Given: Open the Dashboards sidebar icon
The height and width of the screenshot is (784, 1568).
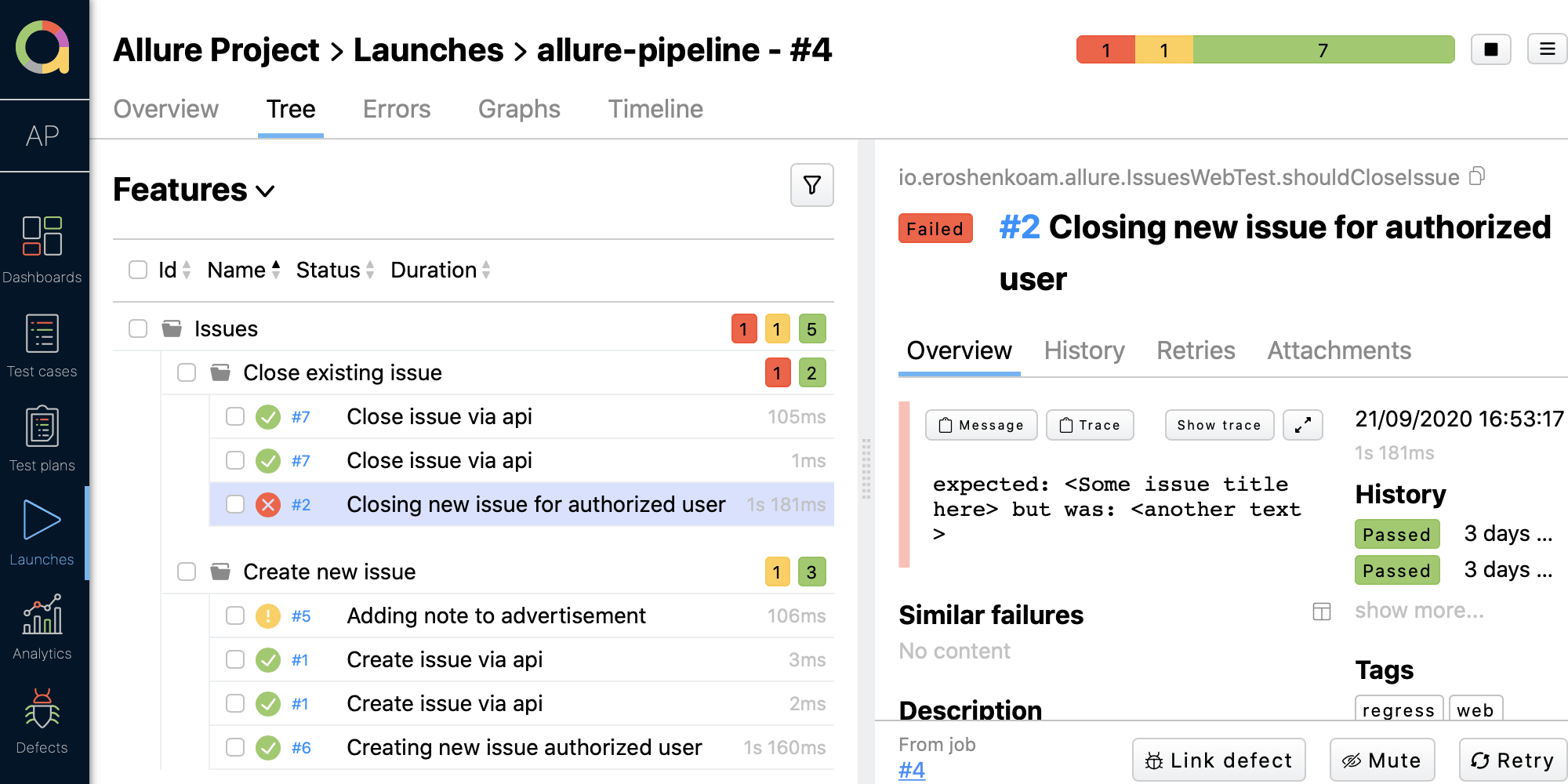Looking at the screenshot, I should tap(42, 249).
